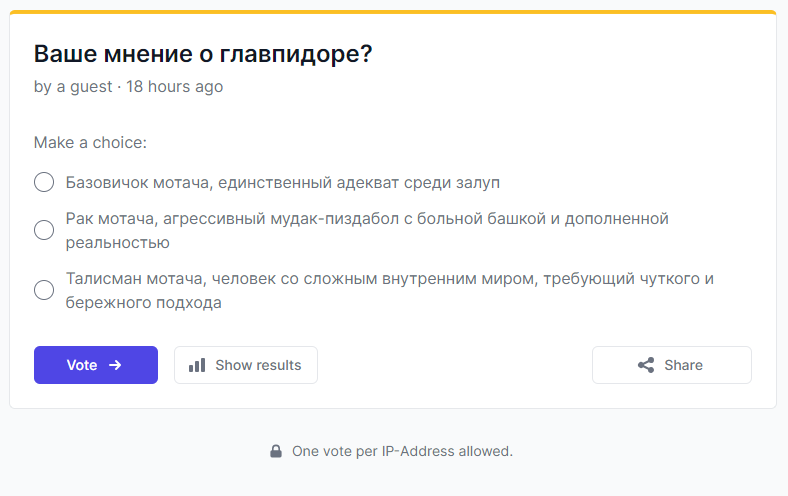Image resolution: width=788 pixels, height=496 pixels.
Task: Pick the "Талисман мотача" radio button
Action: [x=44, y=290]
